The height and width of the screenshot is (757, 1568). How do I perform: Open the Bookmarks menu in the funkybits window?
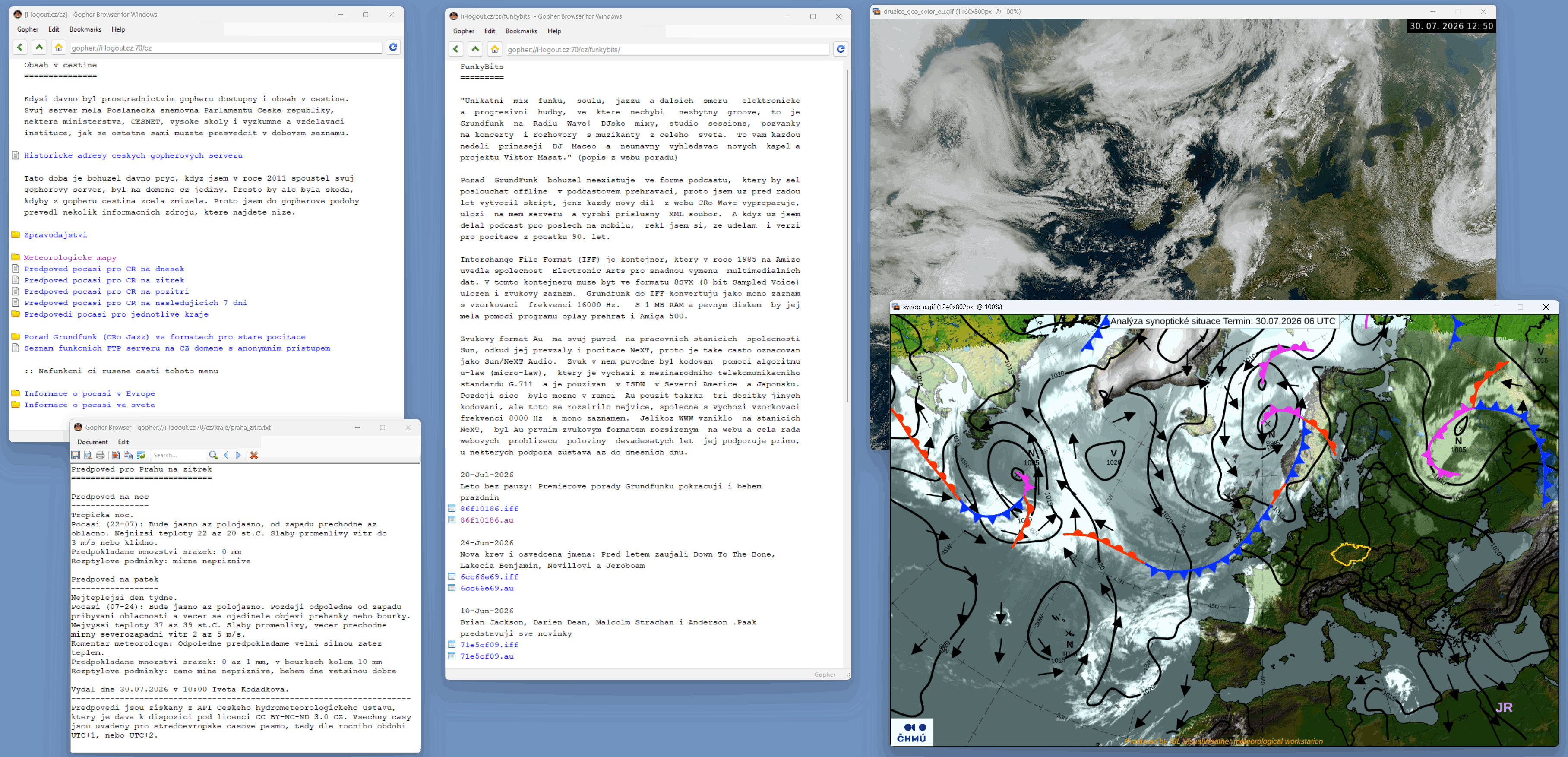click(x=522, y=31)
